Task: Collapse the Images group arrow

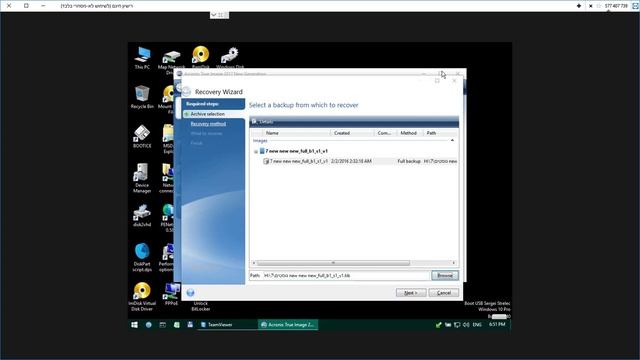Action: (x=452, y=140)
